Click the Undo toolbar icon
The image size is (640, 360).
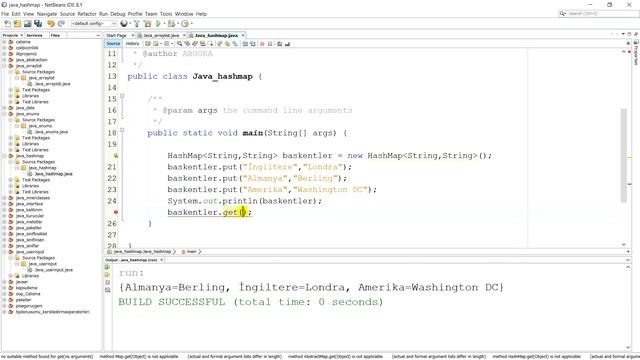[51, 24]
